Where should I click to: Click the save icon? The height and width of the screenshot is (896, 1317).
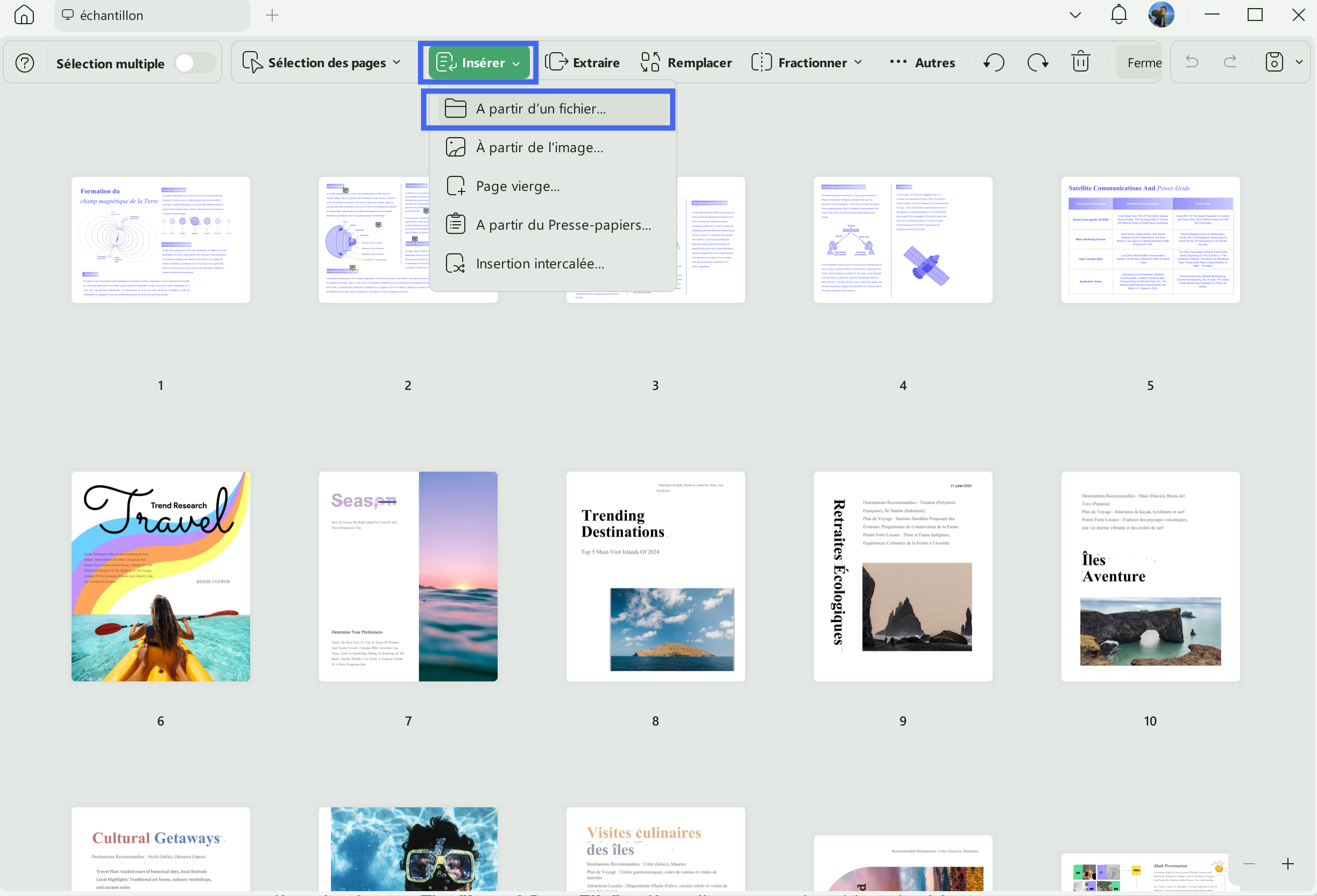1274,62
